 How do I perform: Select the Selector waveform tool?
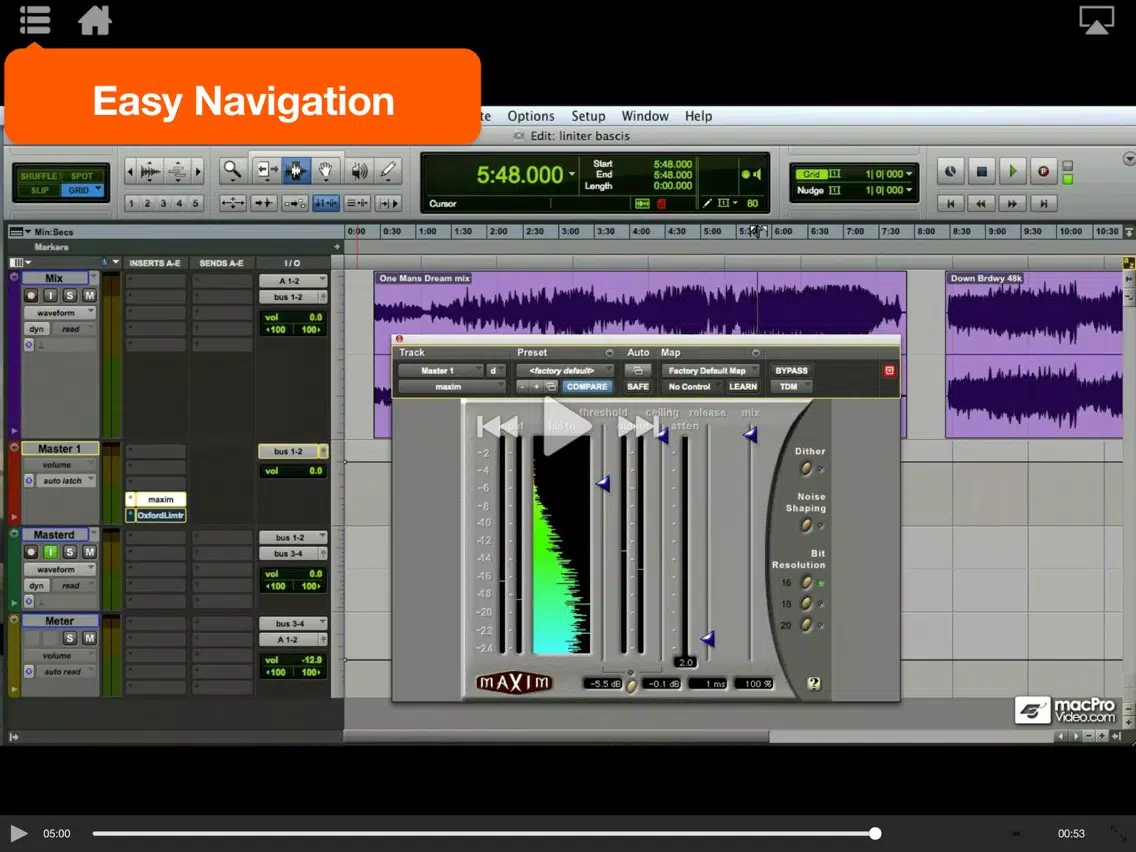pyautogui.click(x=295, y=171)
